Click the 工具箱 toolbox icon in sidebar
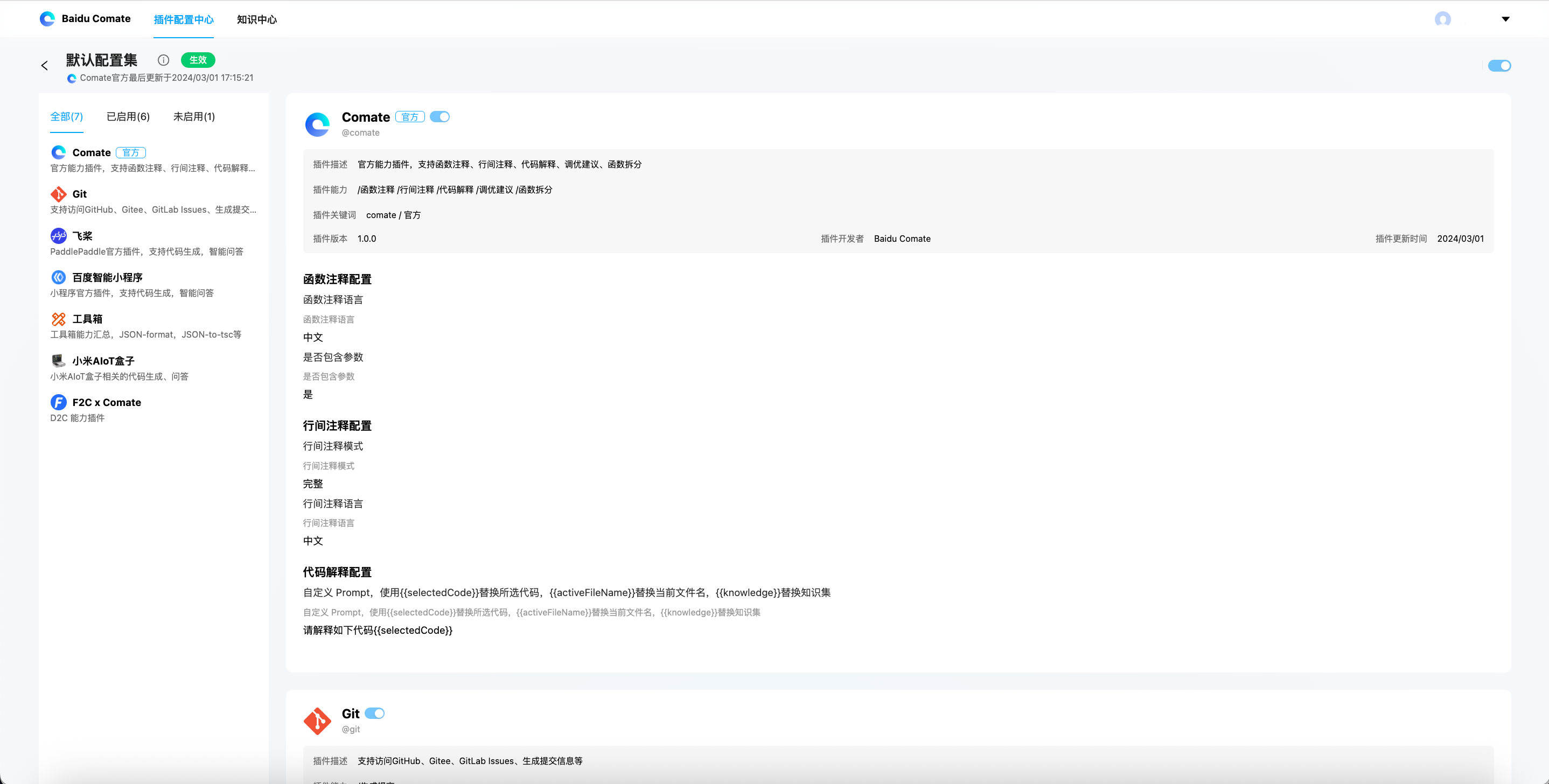This screenshot has height=784, width=1549. [x=58, y=319]
